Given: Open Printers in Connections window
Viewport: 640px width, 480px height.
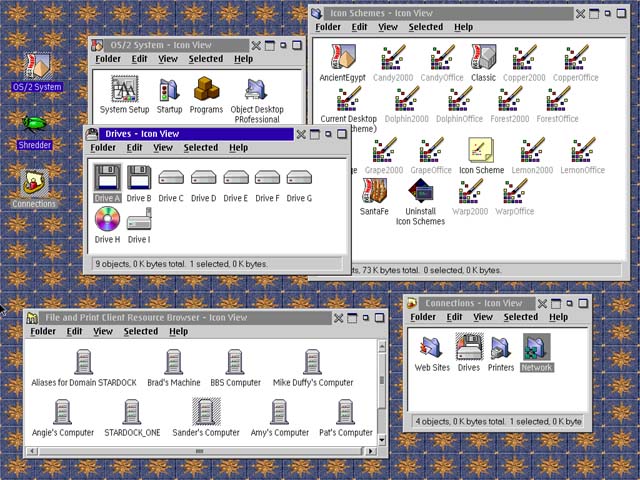Looking at the screenshot, I should point(500,348).
